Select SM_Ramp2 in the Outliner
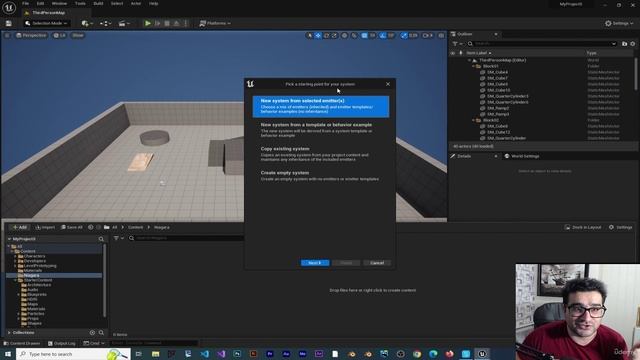Screen dimensions: 640x360 coord(498,108)
